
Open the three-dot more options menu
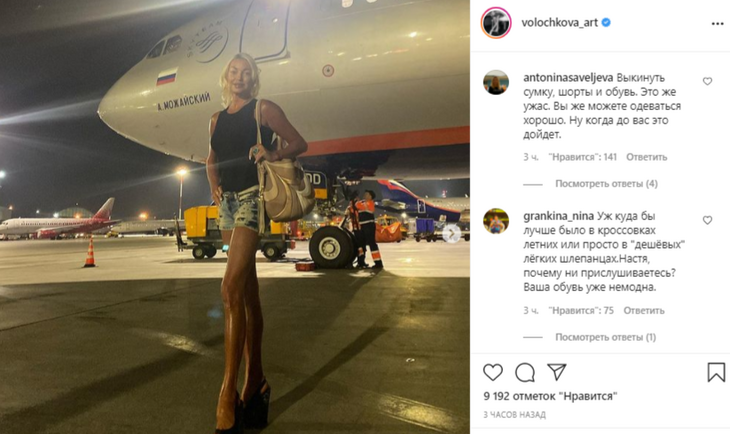pos(717,24)
